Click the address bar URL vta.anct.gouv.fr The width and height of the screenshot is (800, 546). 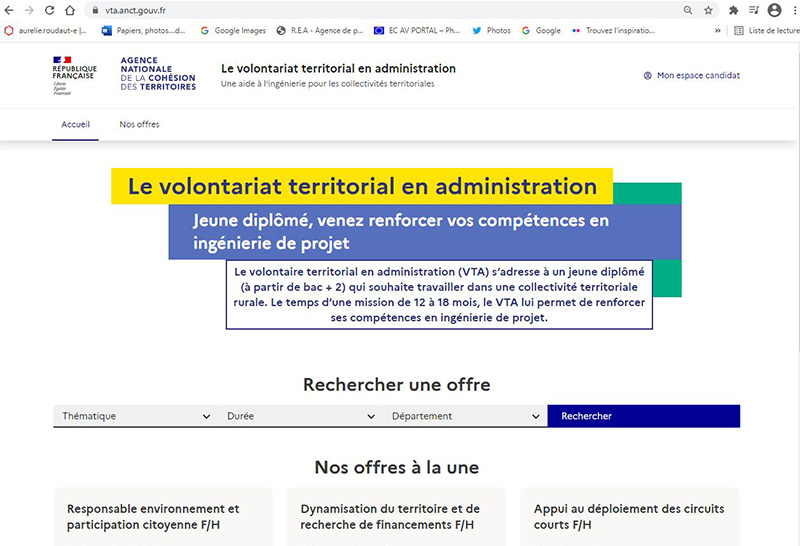point(135,10)
